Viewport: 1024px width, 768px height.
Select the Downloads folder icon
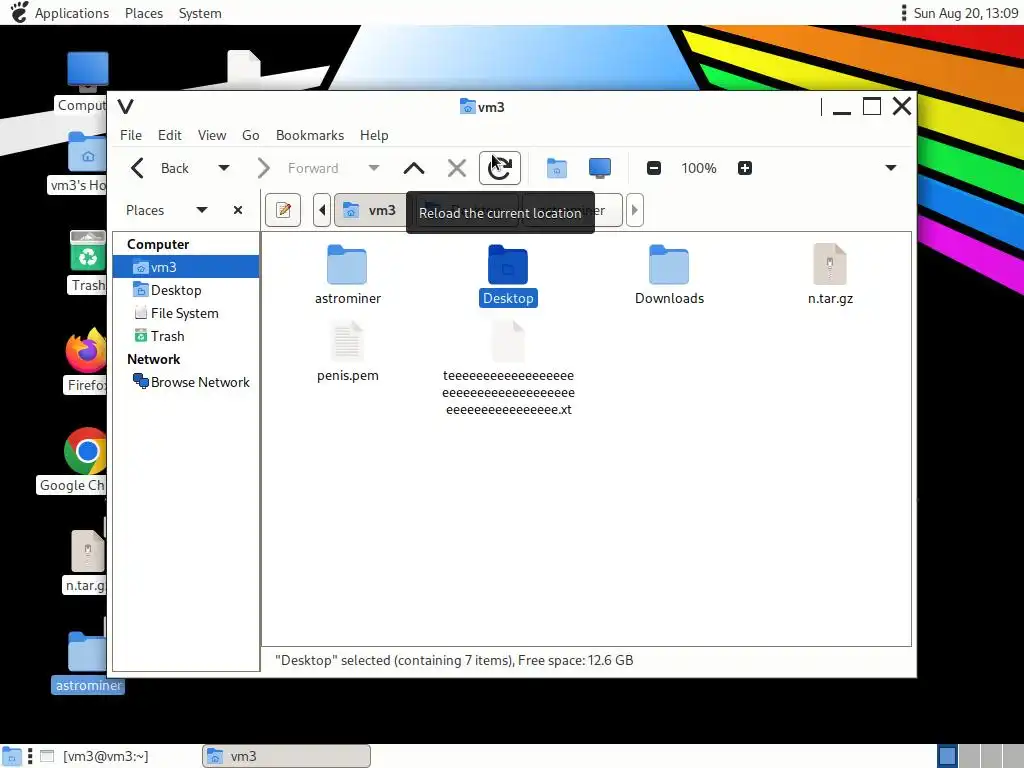point(669,265)
